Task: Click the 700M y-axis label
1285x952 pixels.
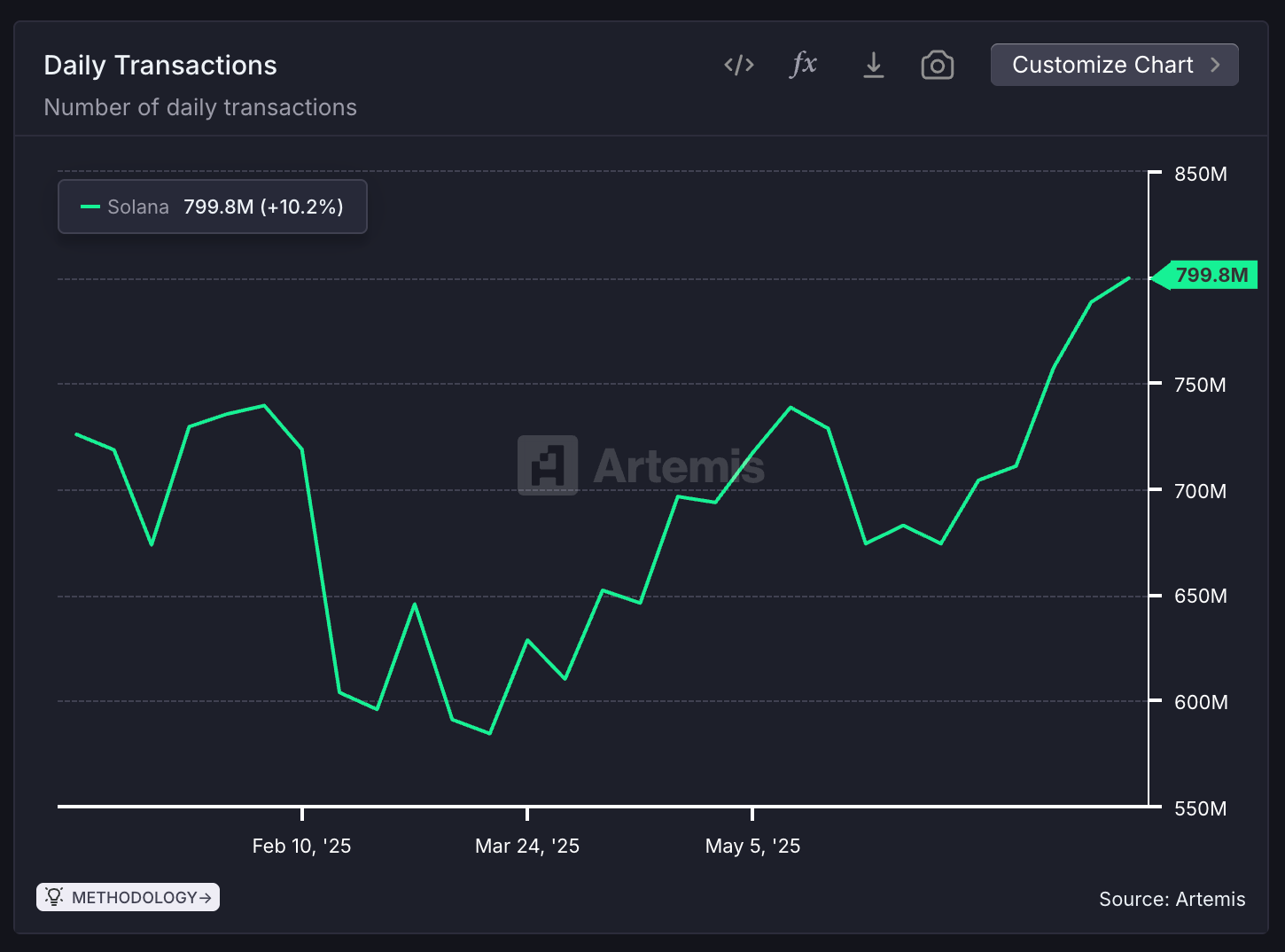Action: [1201, 490]
